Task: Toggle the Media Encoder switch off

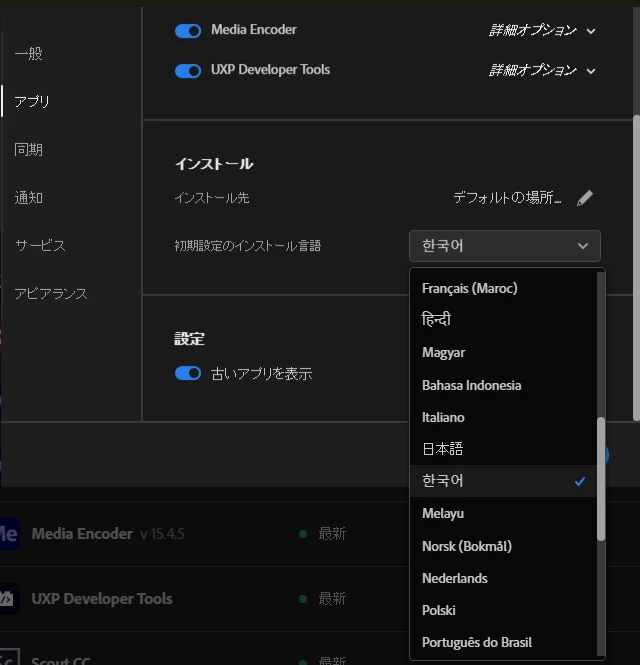Action: pyautogui.click(x=188, y=31)
